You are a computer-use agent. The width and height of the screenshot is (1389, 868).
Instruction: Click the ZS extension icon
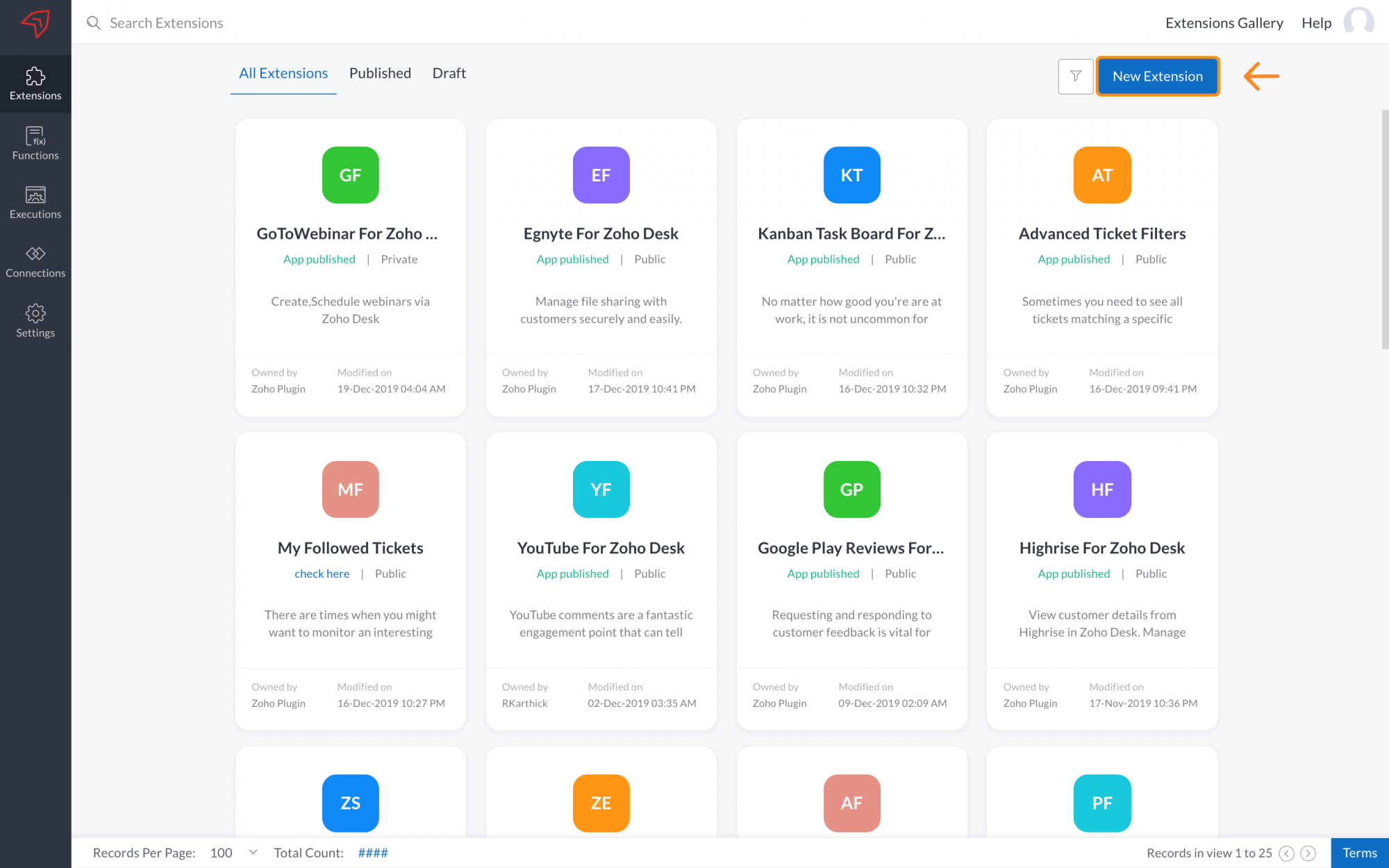coord(350,803)
